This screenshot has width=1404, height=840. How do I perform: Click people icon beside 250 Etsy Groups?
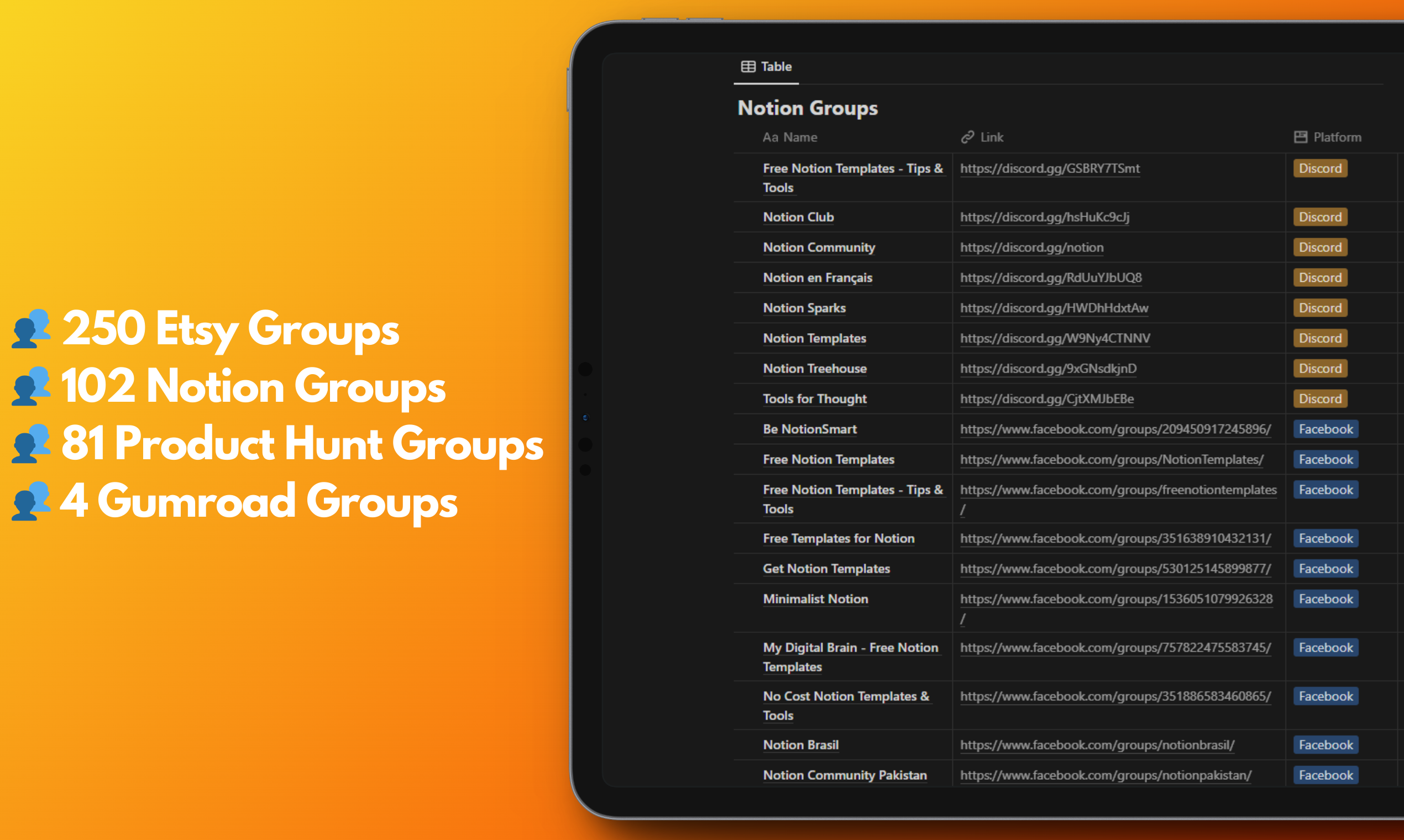tap(31, 328)
